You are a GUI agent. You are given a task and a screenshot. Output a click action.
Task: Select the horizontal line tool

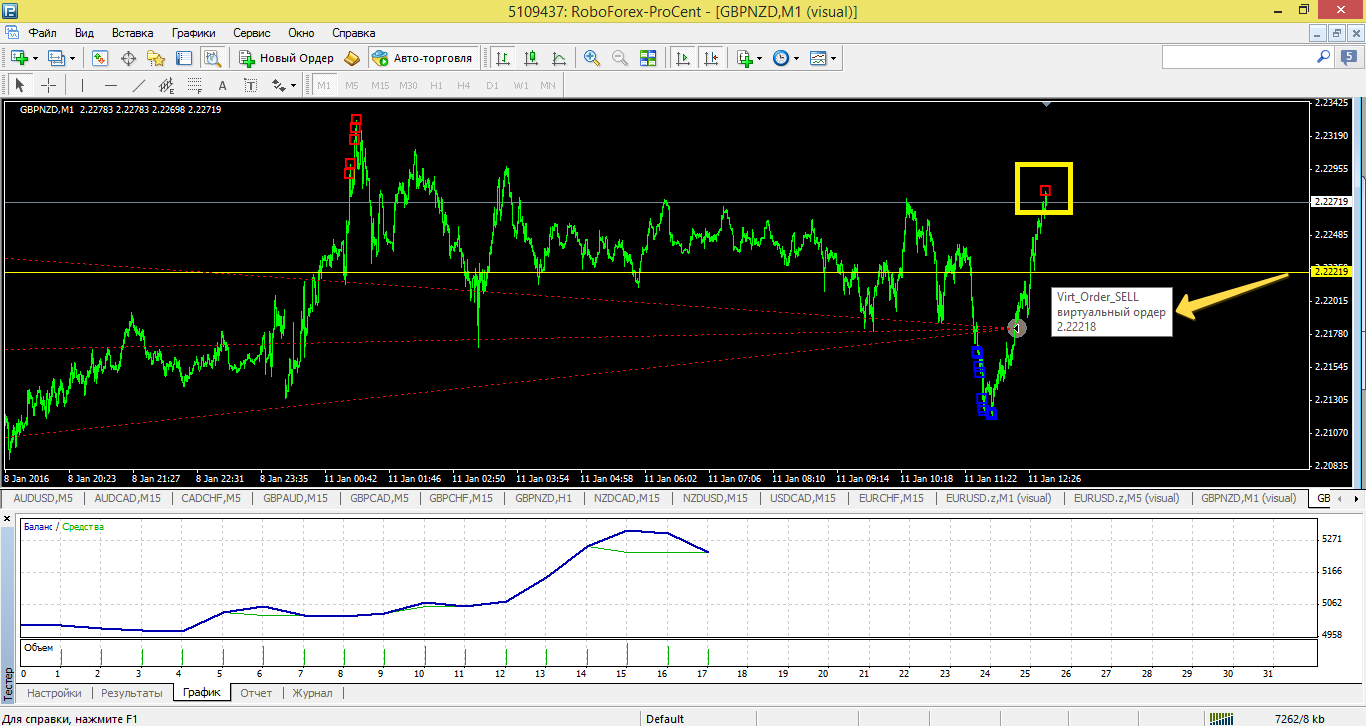tap(111, 85)
